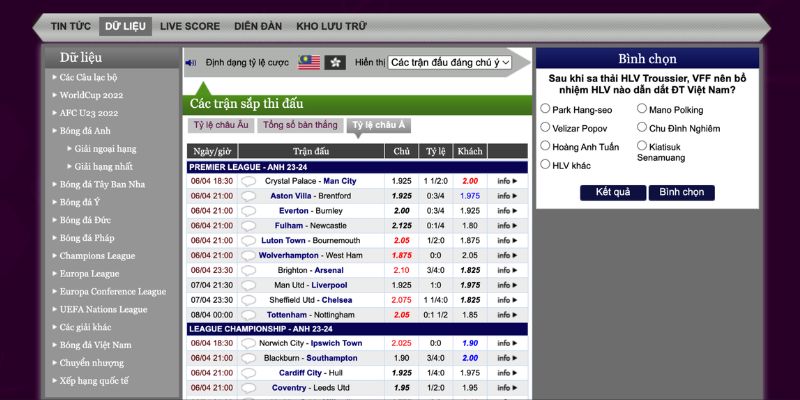This screenshot has height=400, width=800.
Task: Click the Kết quả results button
Action: coord(613,192)
